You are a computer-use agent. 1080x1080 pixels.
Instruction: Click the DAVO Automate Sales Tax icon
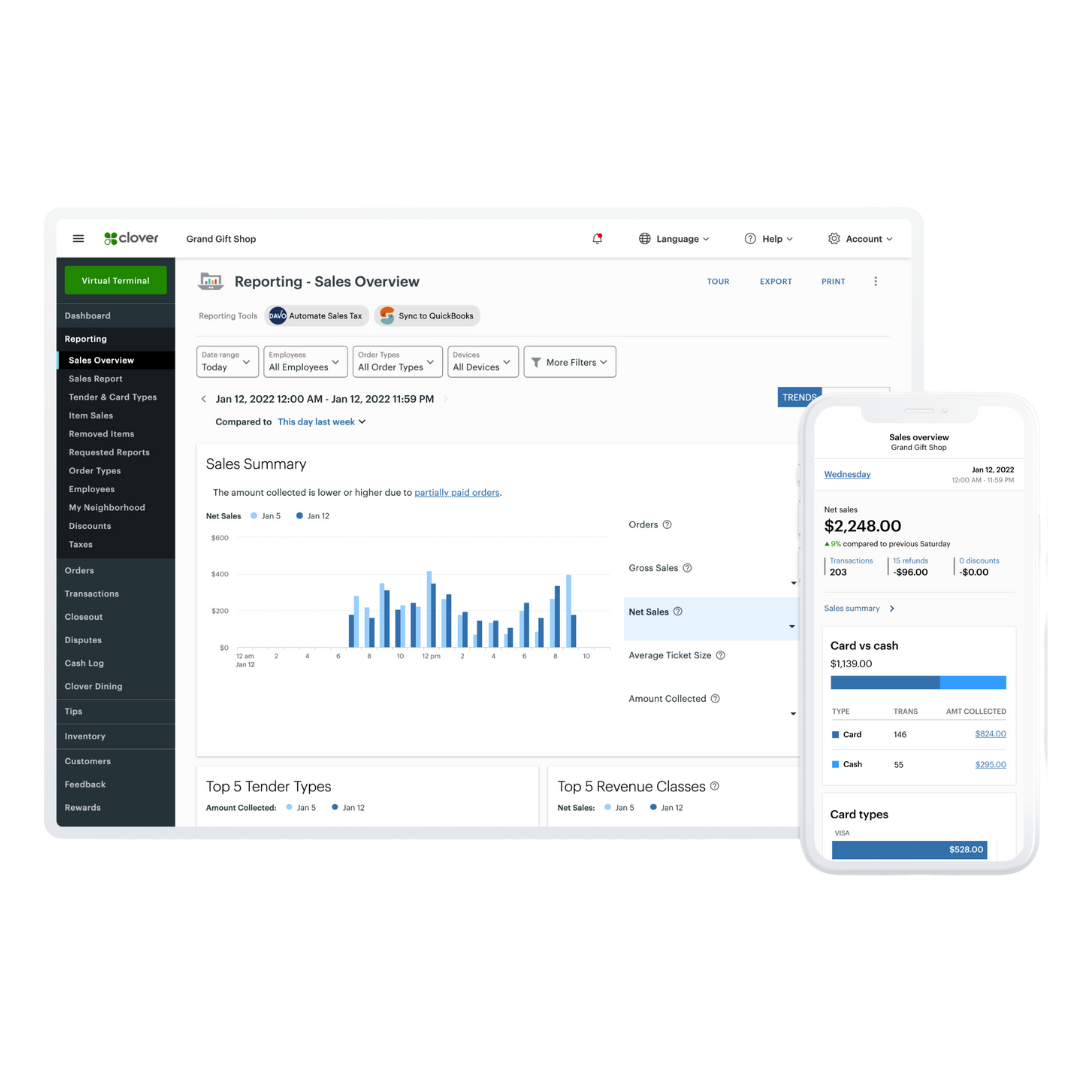pyautogui.click(x=278, y=315)
